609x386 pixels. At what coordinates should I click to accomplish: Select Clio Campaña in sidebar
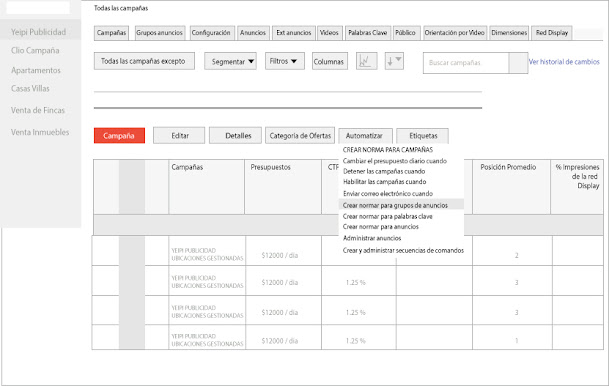(35, 50)
